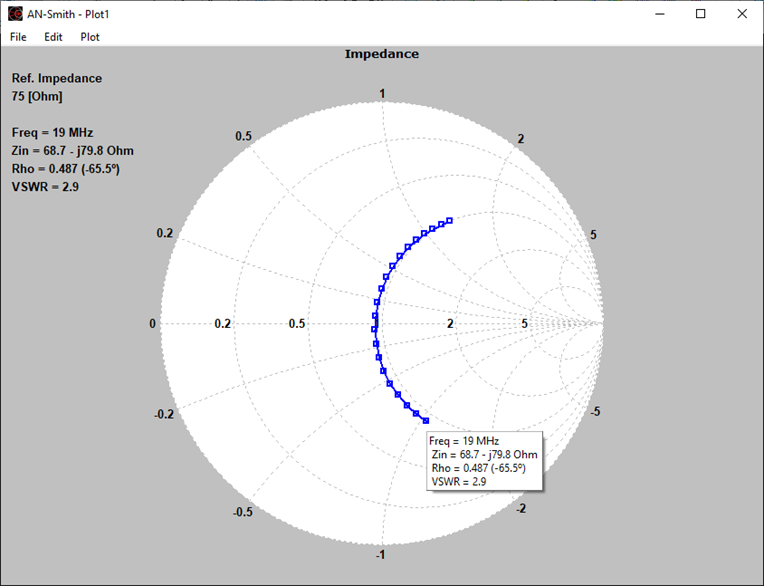Click the reactance label '-2' at lower right
Image resolution: width=764 pixels, height=586 pixels.
click(x=521, y=509)
